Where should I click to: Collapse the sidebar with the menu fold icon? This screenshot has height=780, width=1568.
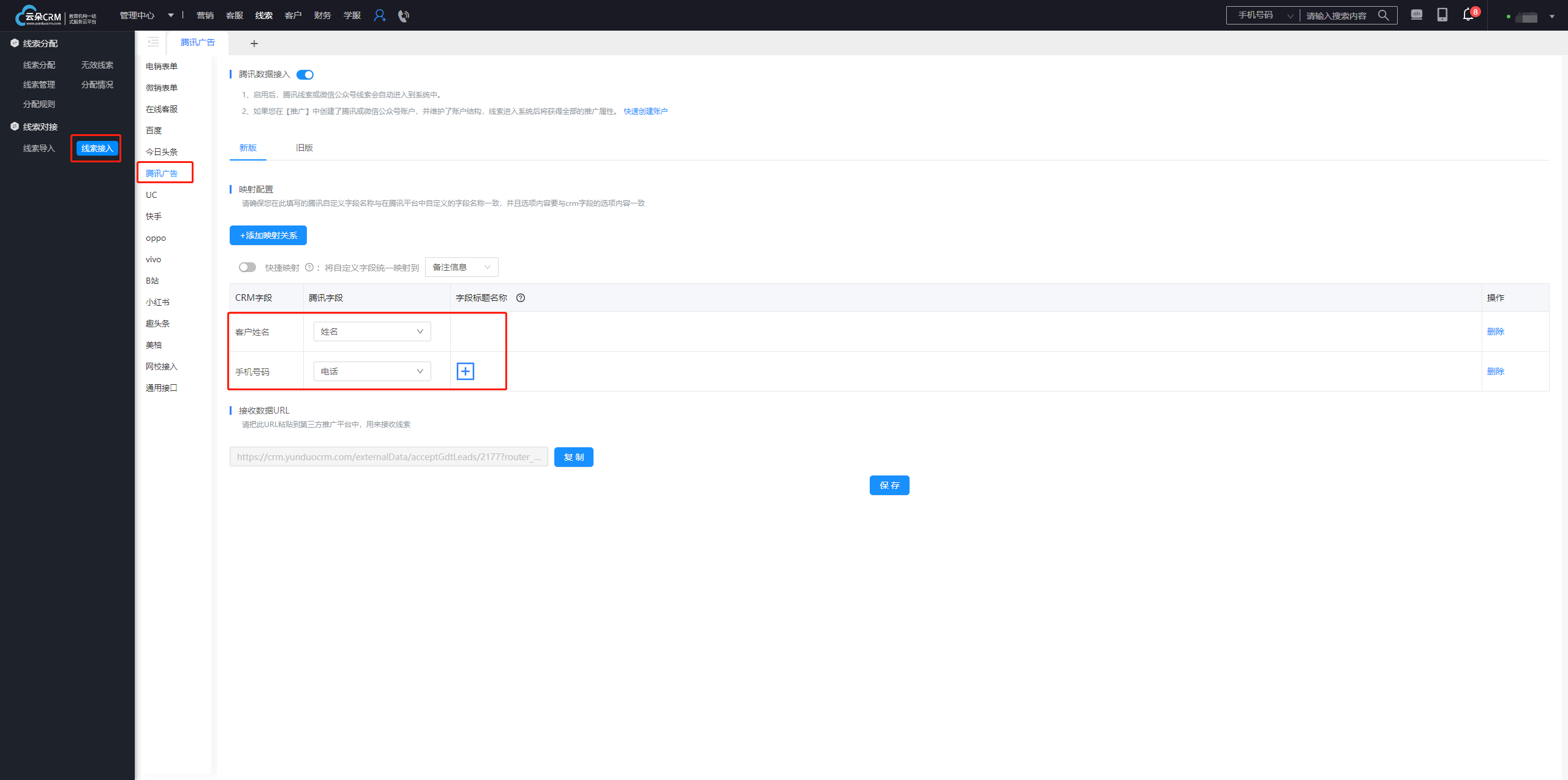(x=153, y=42)
